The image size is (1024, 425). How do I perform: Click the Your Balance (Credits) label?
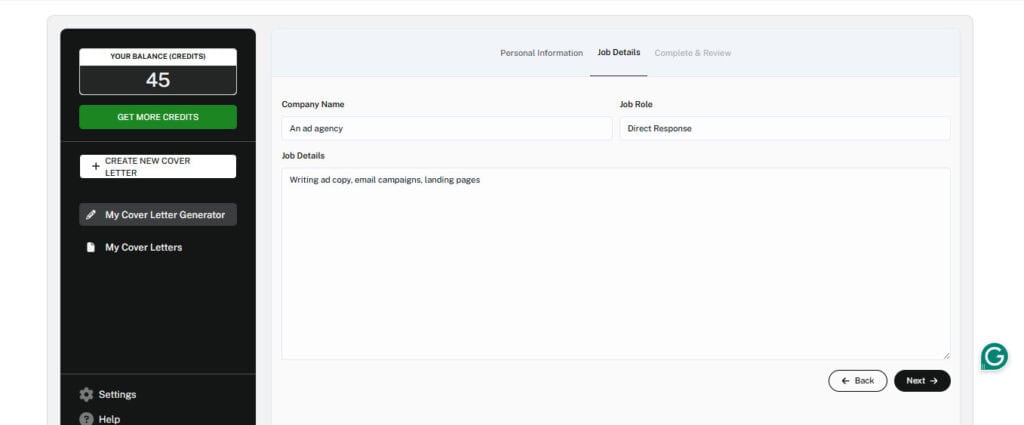click(158, 57)
